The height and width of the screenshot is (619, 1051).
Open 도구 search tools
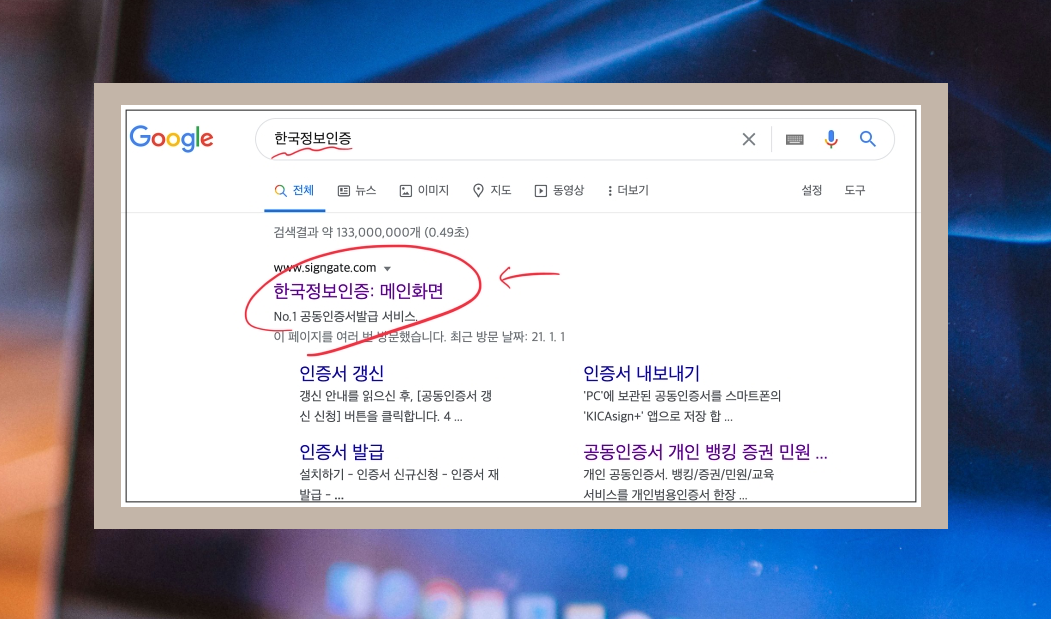tap(855, 190)
